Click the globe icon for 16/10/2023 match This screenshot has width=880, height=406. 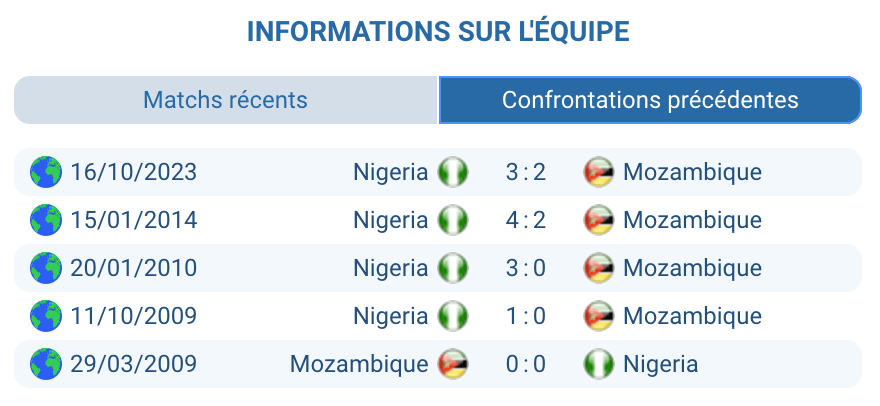click(46, 172)
